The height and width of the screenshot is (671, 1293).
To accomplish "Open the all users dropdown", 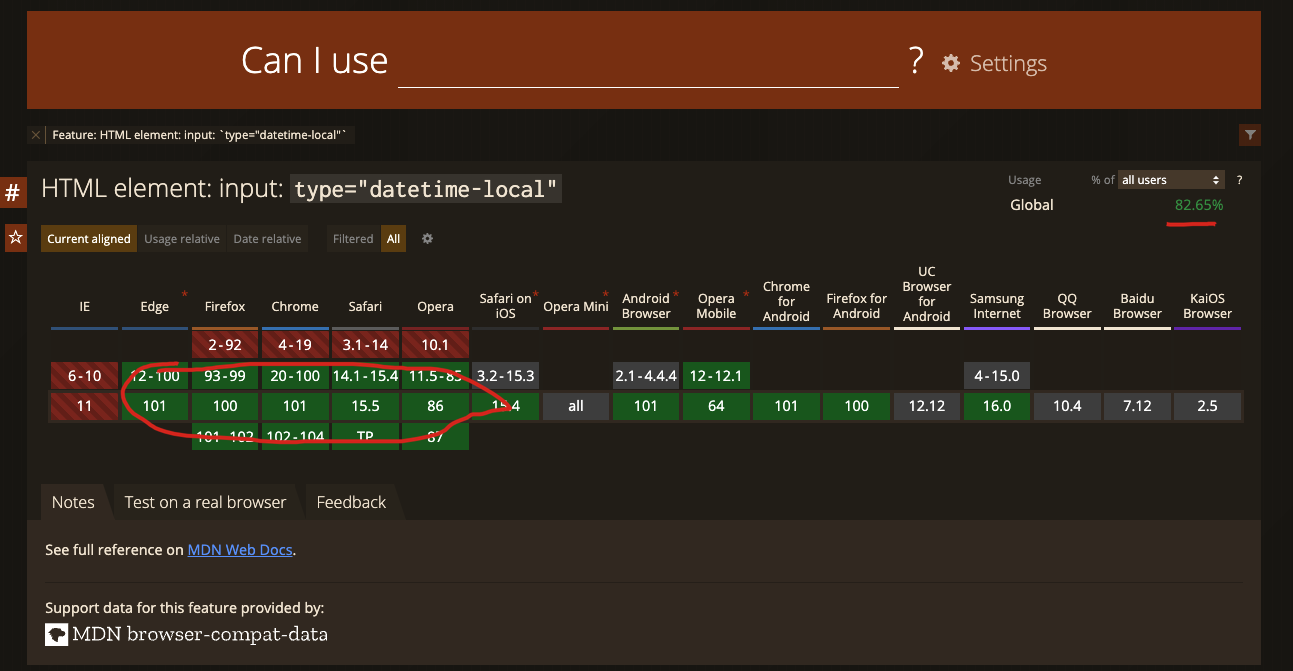I will [1171, 180].
